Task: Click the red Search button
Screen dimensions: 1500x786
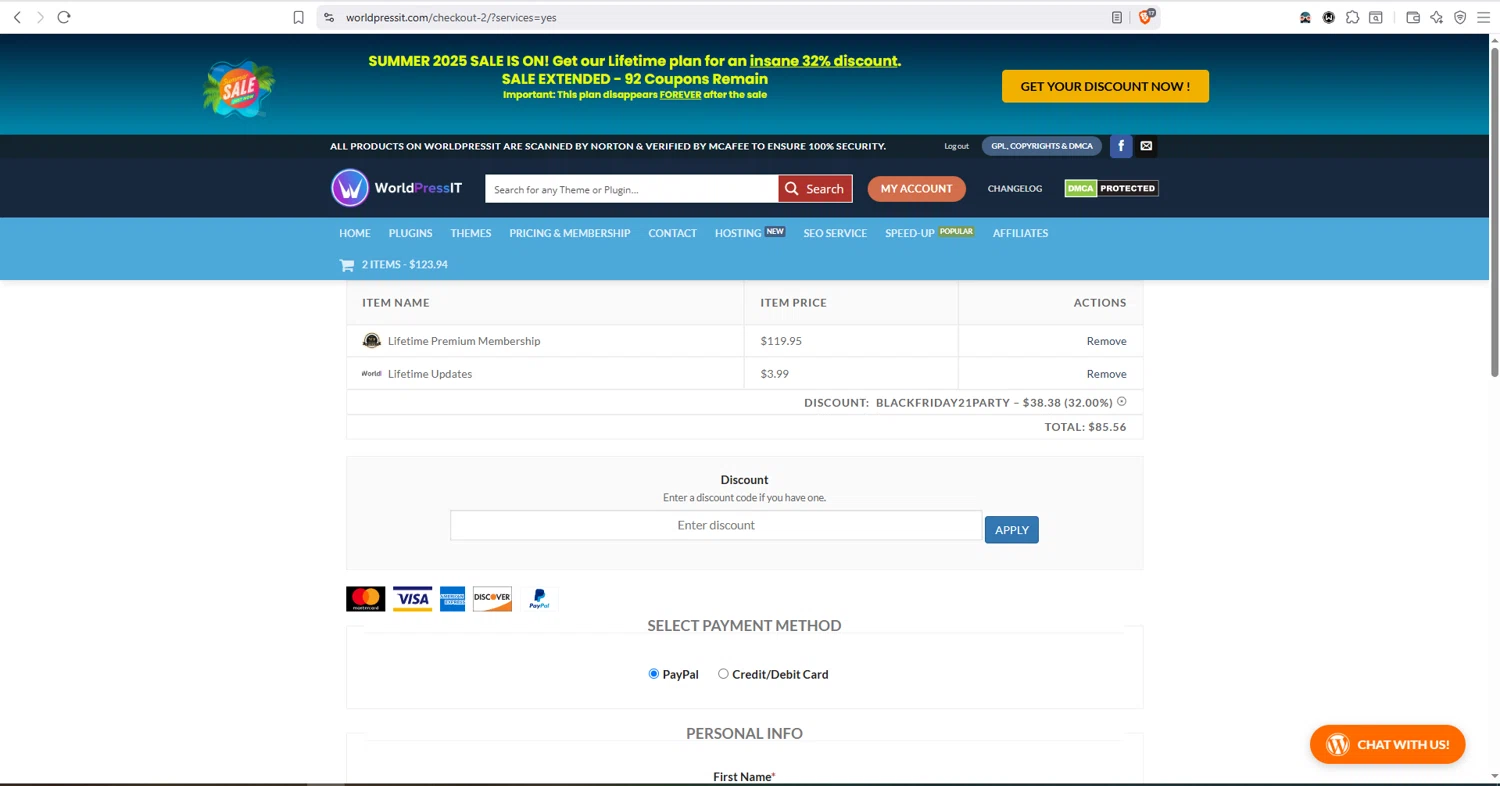Action: click(815, 188)
